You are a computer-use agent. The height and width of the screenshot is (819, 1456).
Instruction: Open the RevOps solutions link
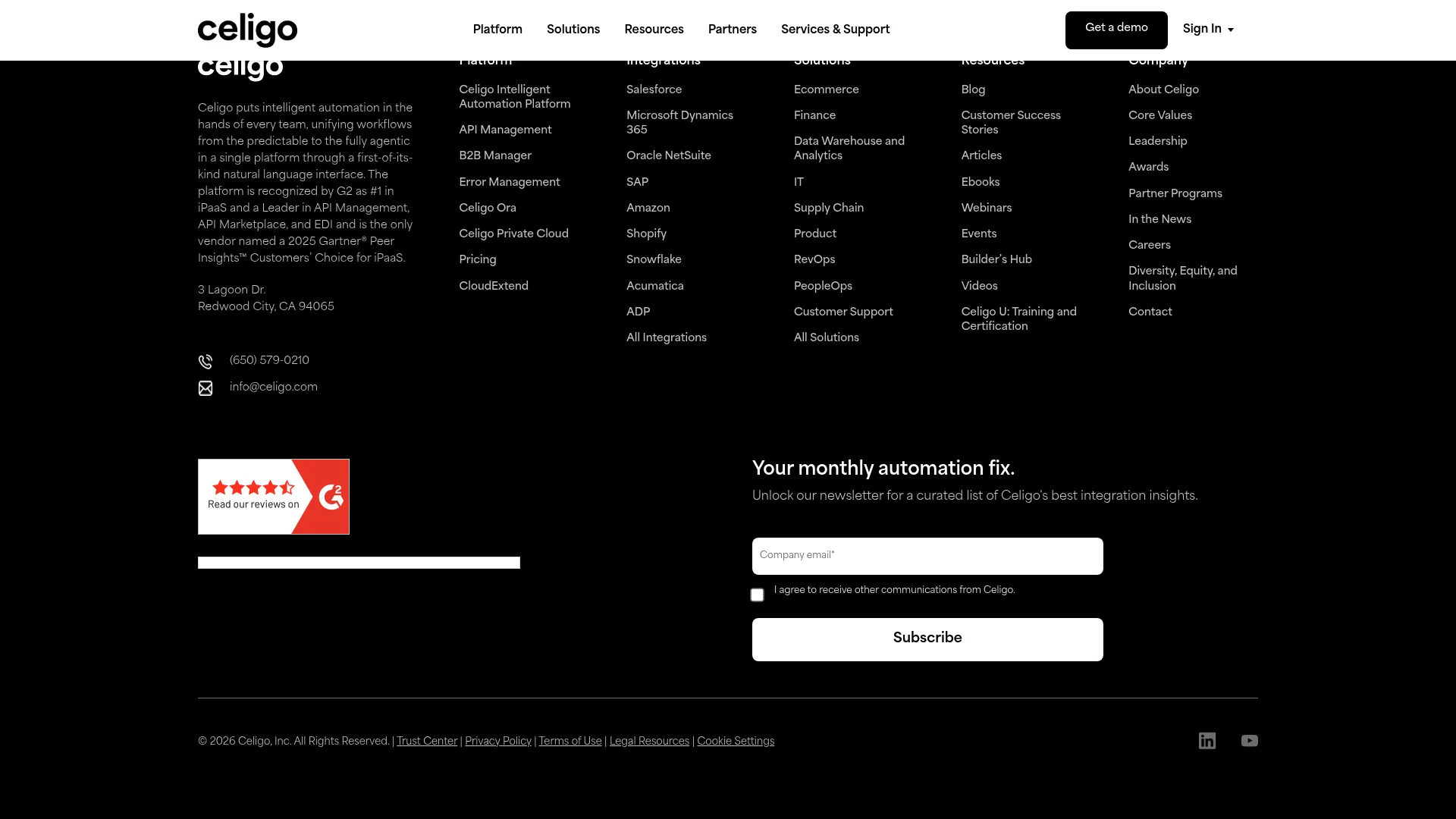point(814,260)
